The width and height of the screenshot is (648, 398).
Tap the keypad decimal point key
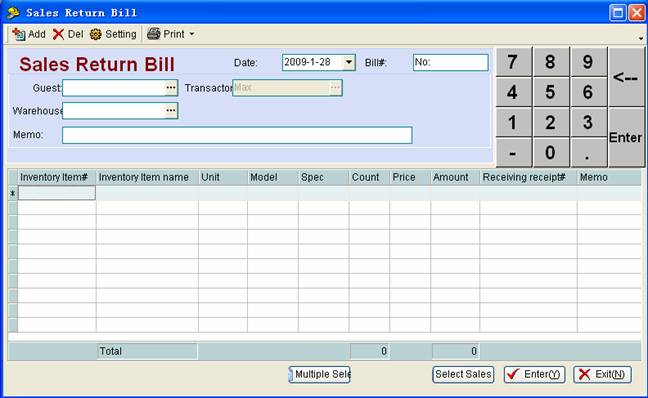(x=588, y=153)
